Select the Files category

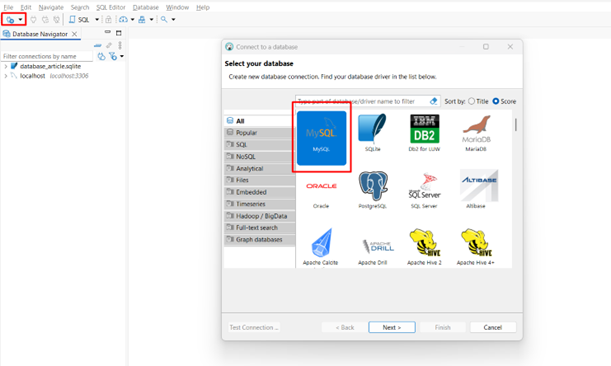pos(259,180)
